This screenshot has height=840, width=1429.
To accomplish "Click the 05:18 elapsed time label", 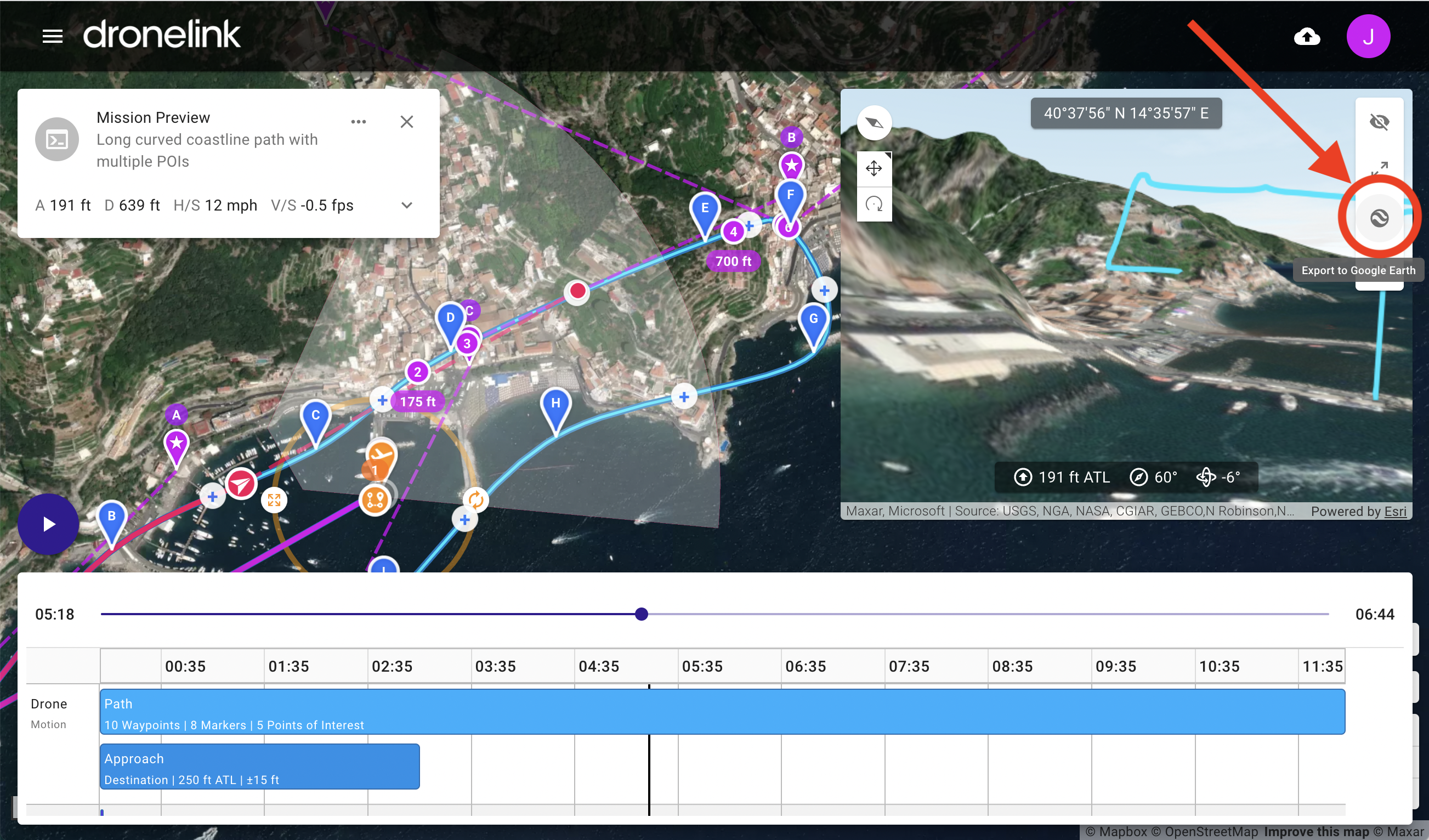I will point(54,614).
